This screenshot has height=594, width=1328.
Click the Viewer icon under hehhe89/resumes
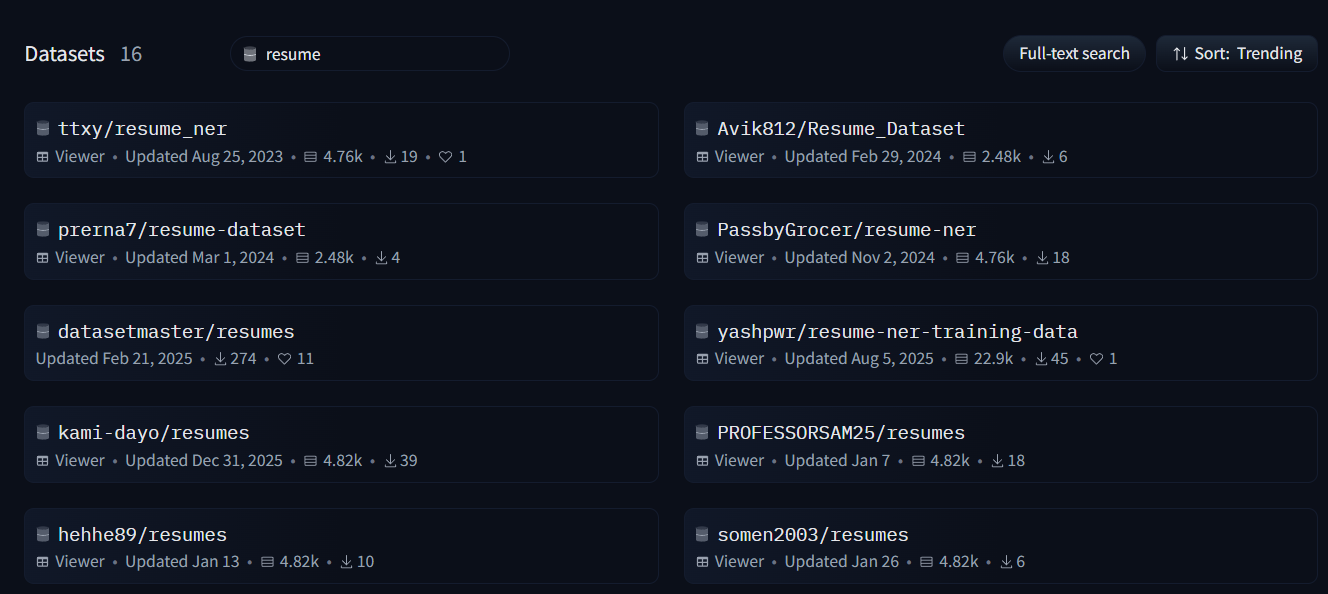(x=43, y=562)
